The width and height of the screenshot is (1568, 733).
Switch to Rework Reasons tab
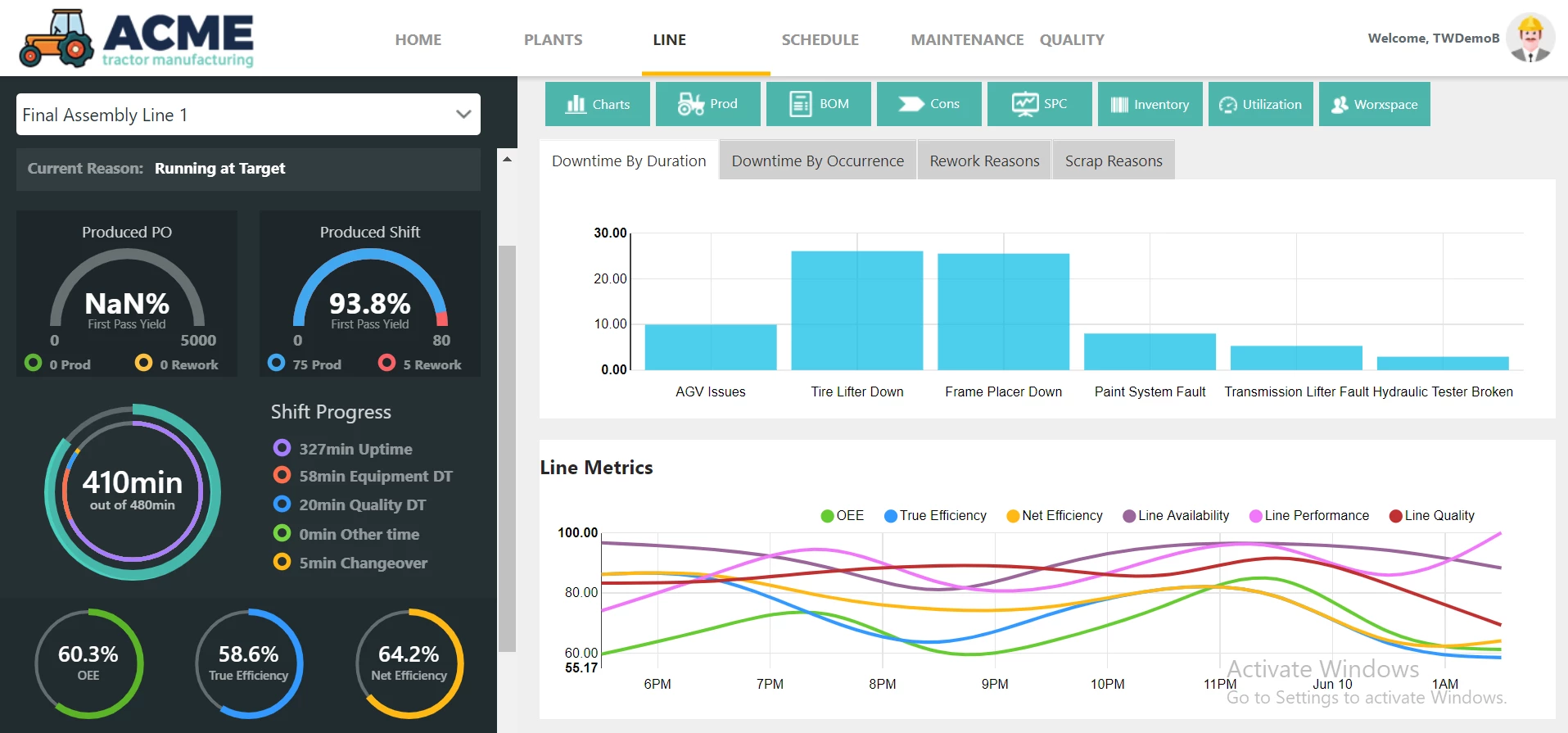(x=984, y=161)
